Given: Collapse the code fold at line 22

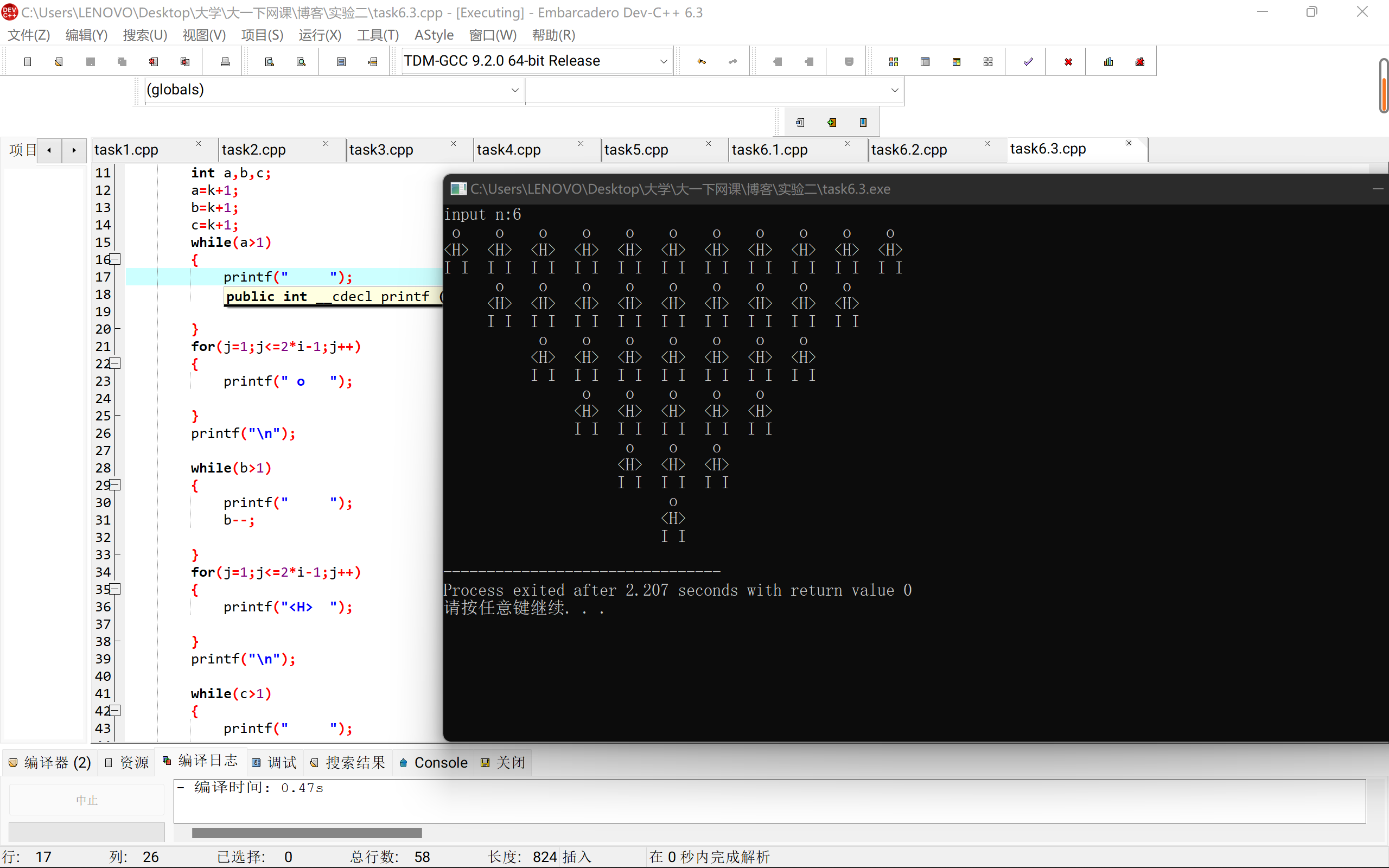Looking at the screenshot, I should (116, 363).
